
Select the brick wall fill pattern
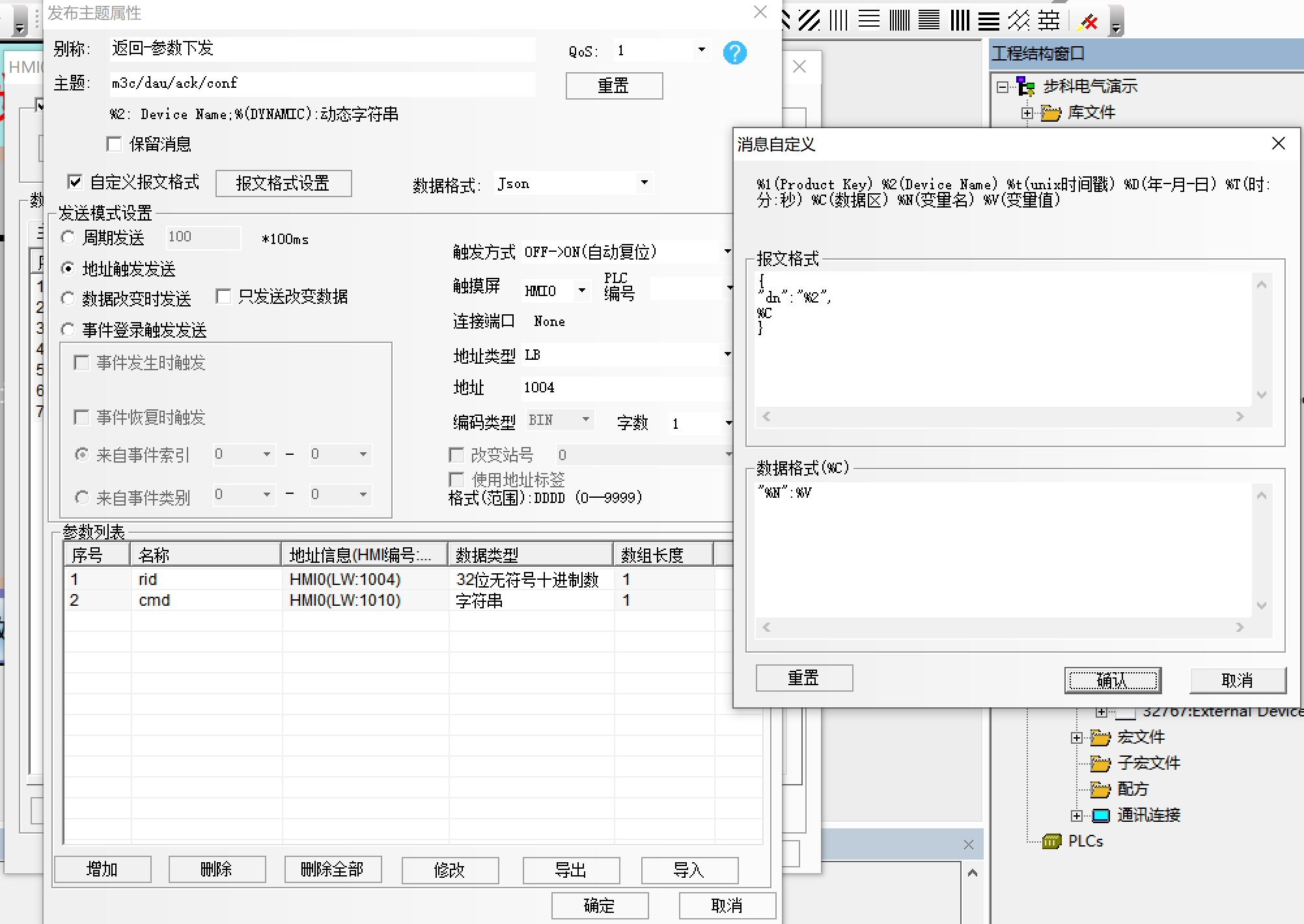click(x=1049, y=20)
